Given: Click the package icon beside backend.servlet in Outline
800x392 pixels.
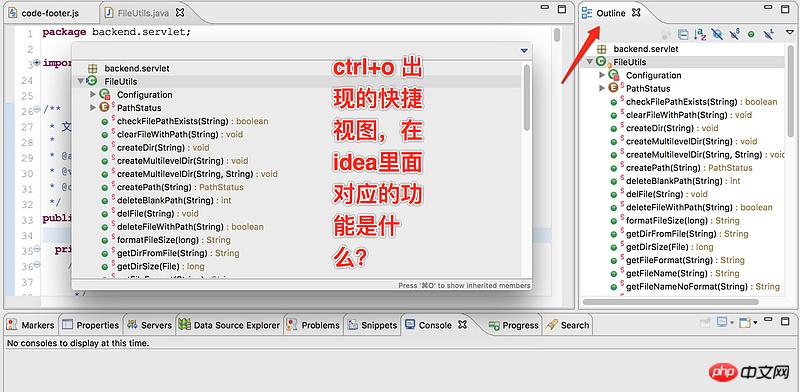Looking at the screenshot, I should click(x=602, y=49).
